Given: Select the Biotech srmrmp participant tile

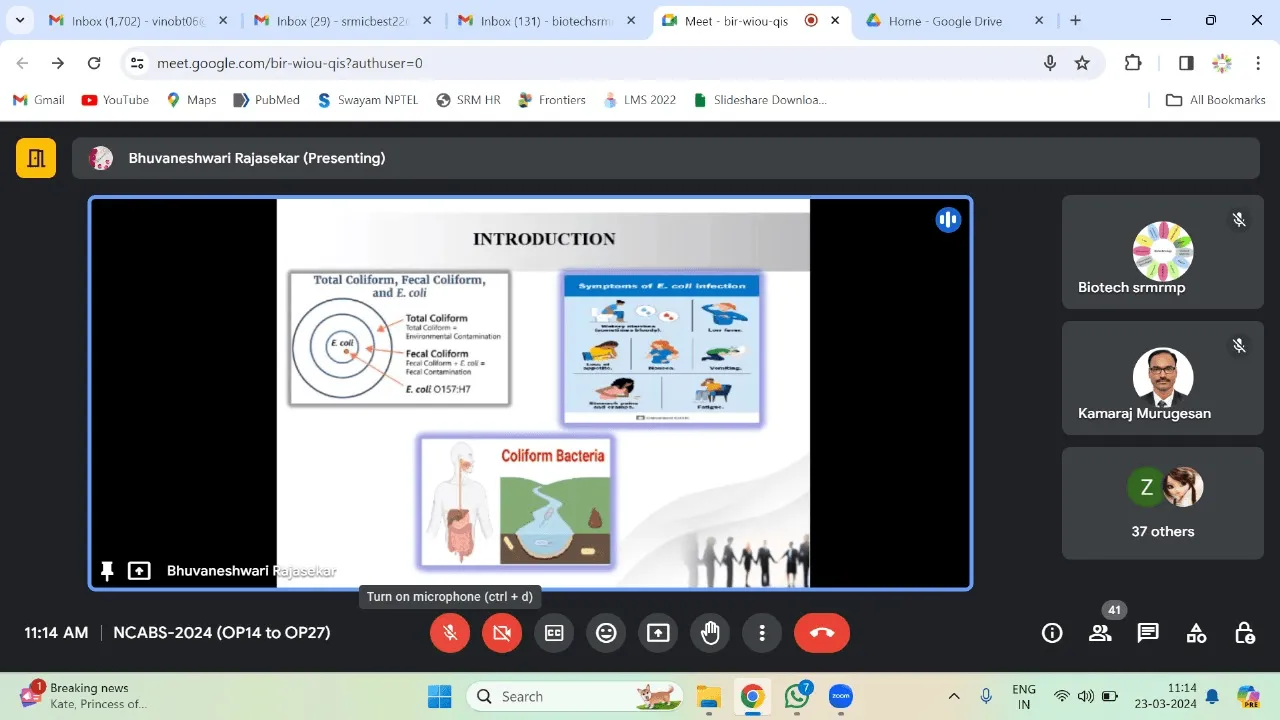Looking at the screenshot, I should coord(1163,252).
